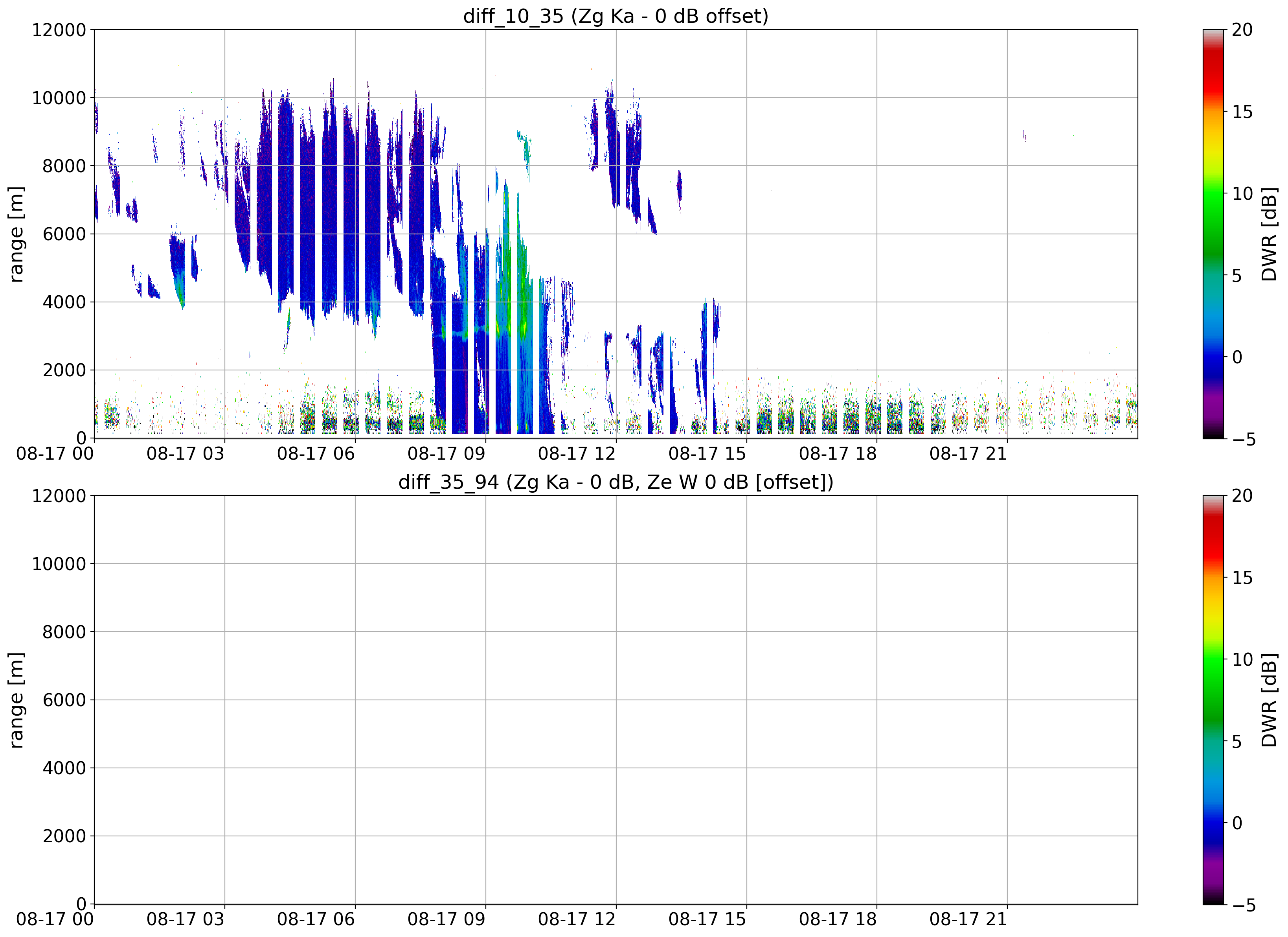Click the '10000' y-tick on the bottom plot

point(59,564)
